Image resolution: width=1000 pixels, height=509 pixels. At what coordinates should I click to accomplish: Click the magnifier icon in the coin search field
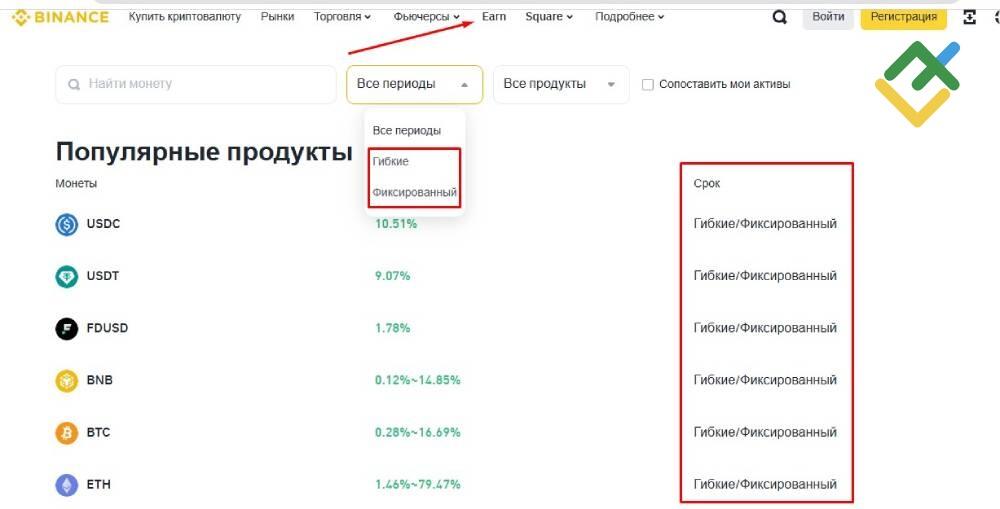(x=74, y=84)
